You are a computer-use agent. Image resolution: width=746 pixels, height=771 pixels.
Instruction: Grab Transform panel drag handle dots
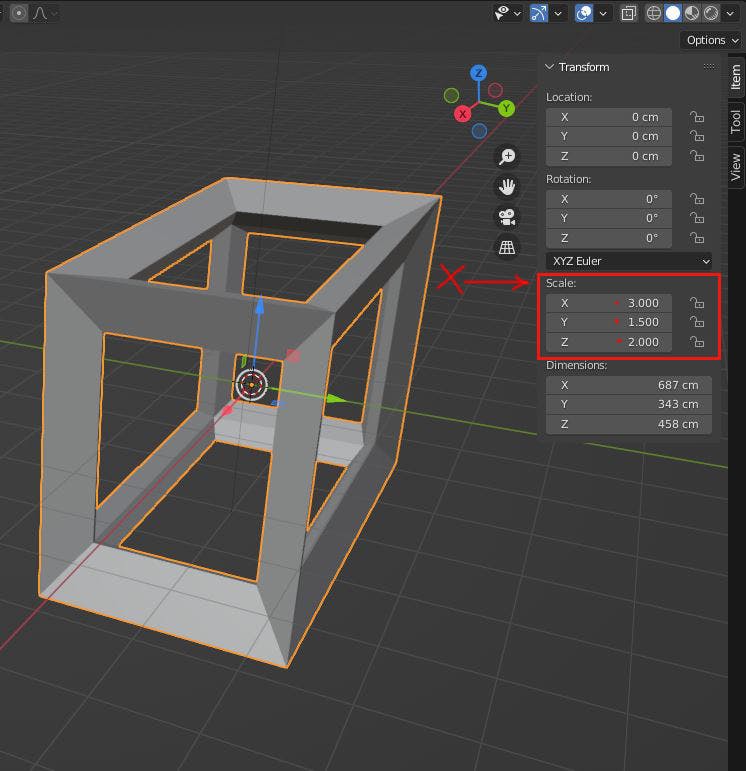click(x=709, y=66)
